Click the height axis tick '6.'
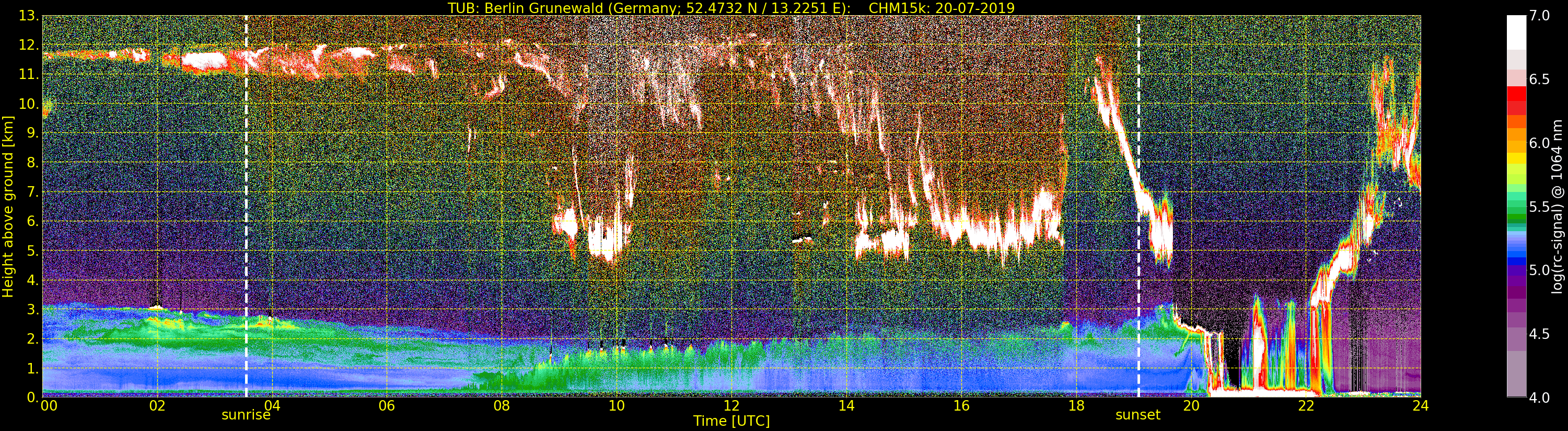This screenshot has width=1568, height=431. click(x=32, y=222)
